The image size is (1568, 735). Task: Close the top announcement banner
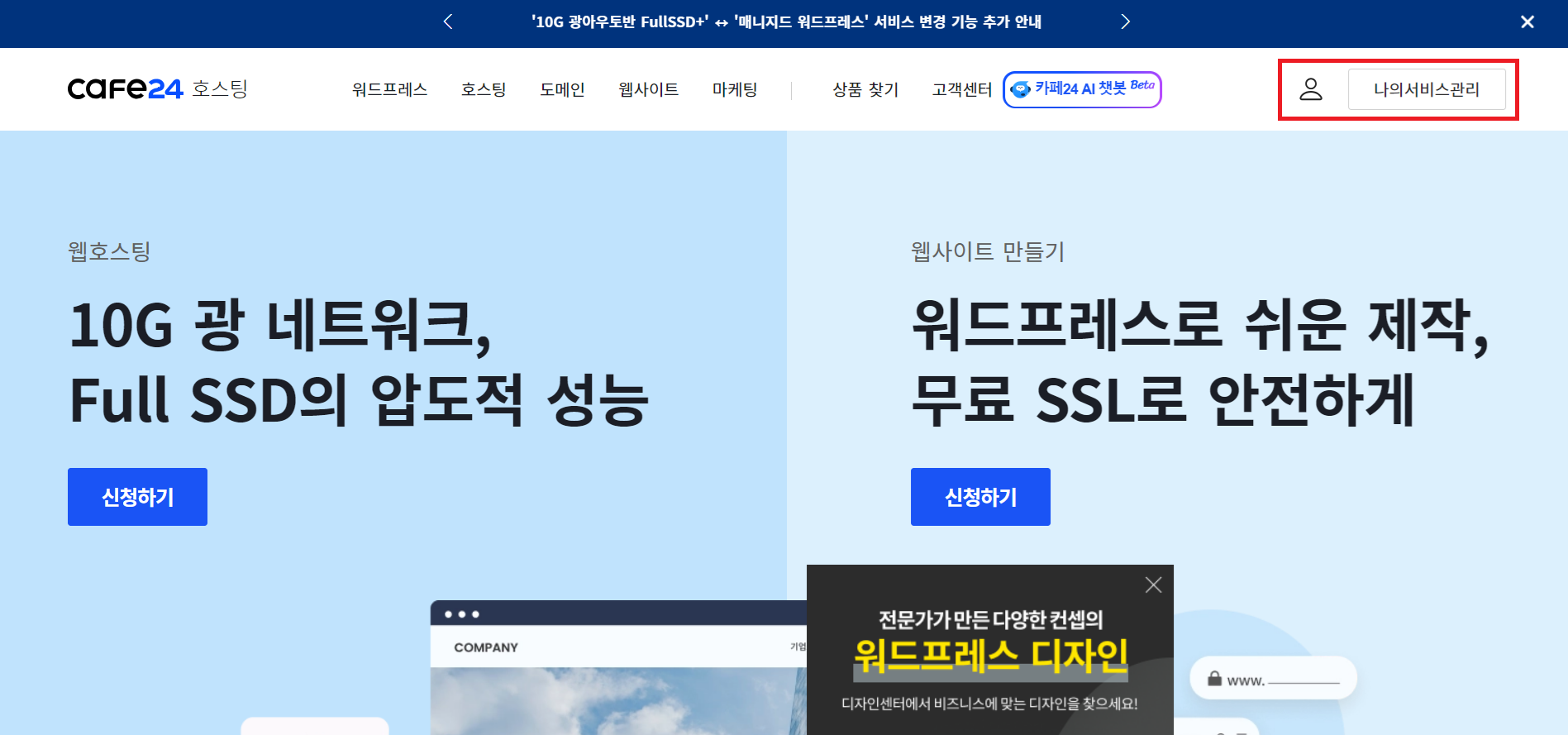click(1527, 22)
